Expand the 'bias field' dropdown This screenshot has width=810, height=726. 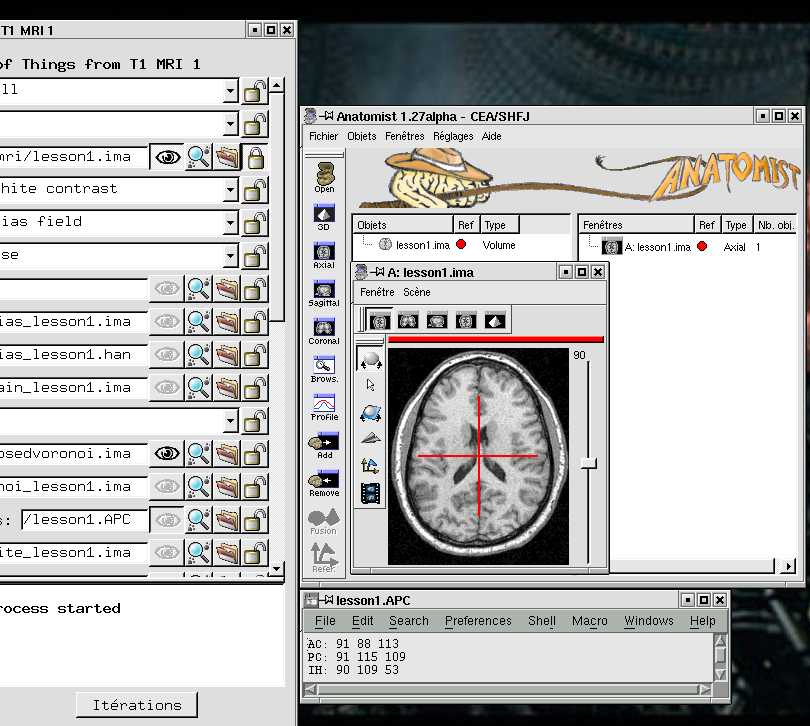(231, 223)
